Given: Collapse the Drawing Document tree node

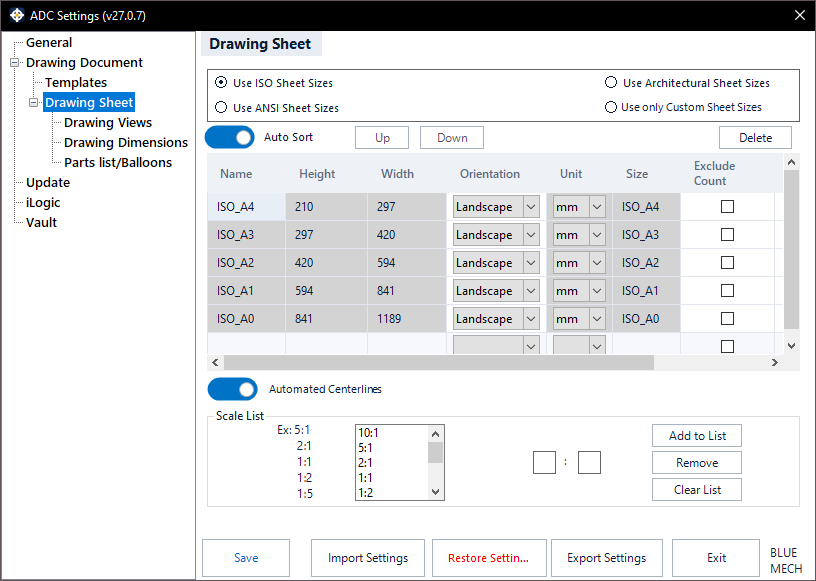Looking at the screenshot, I should point(15,62).
